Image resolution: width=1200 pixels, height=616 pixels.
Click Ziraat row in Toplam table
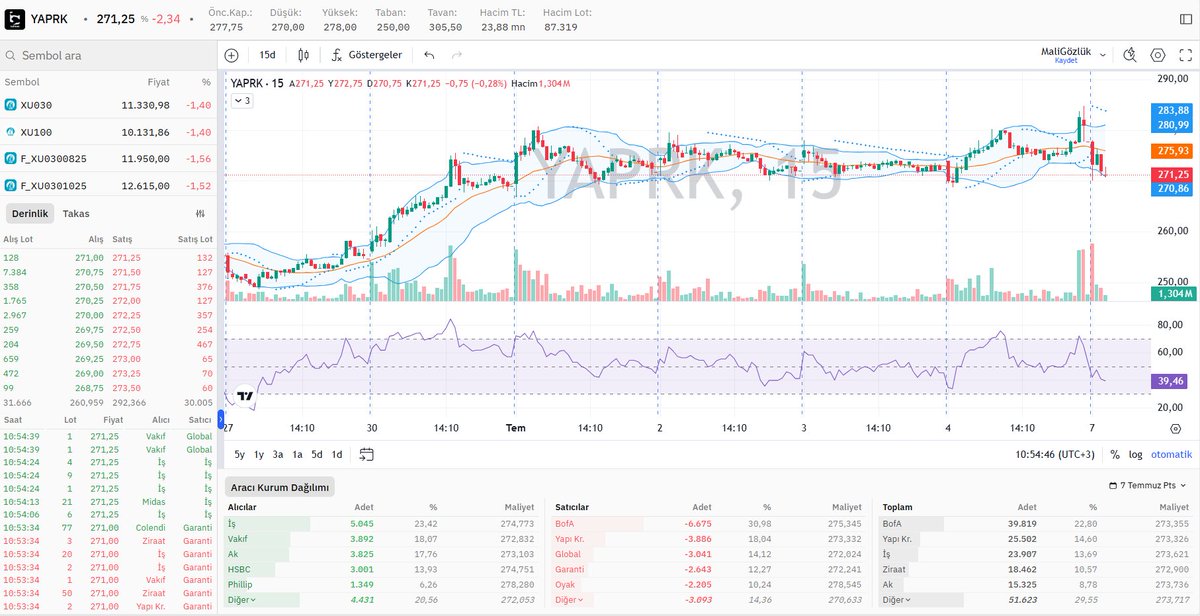[x=1035, y=569]
